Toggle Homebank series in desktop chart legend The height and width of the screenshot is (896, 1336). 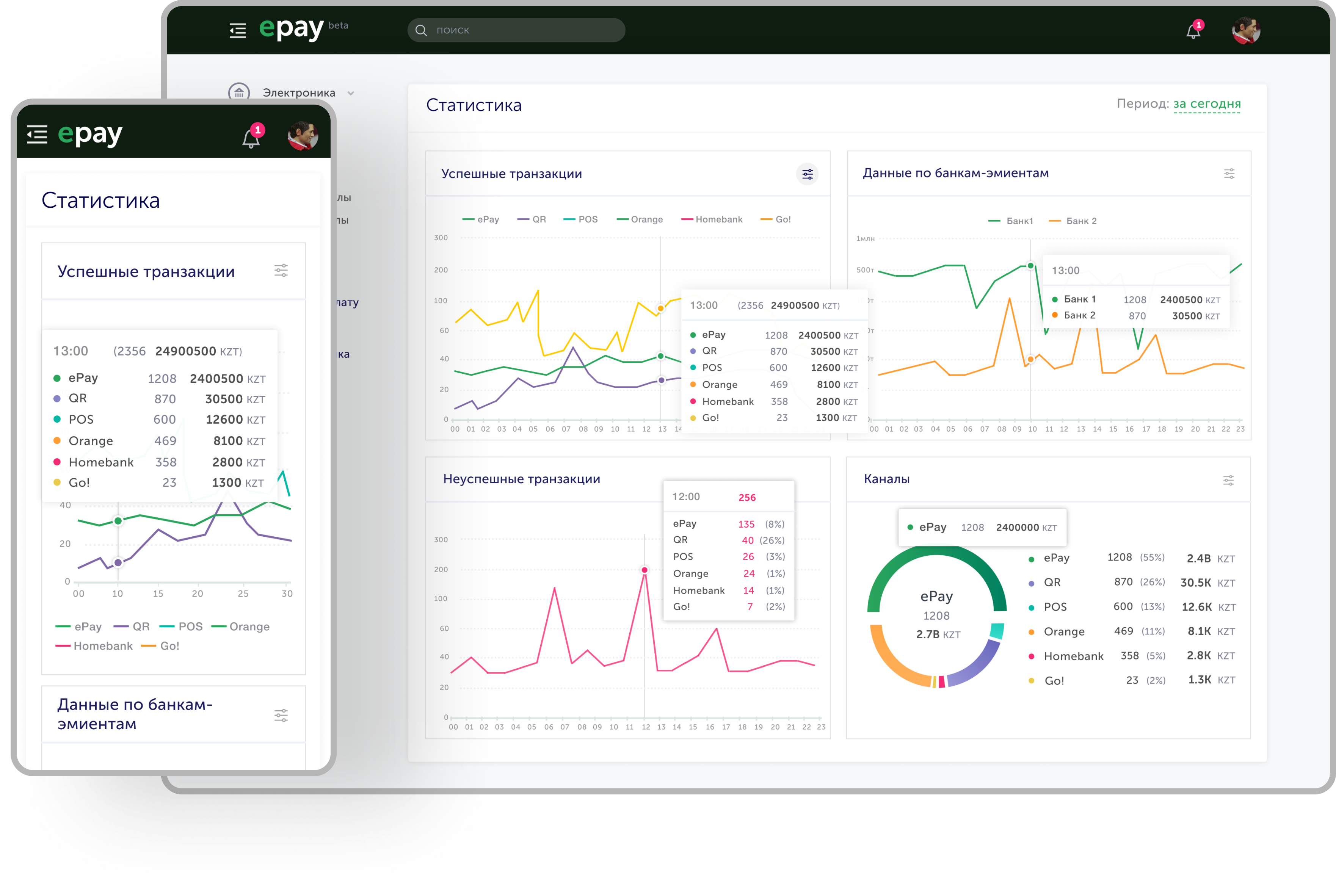point(712,219)
